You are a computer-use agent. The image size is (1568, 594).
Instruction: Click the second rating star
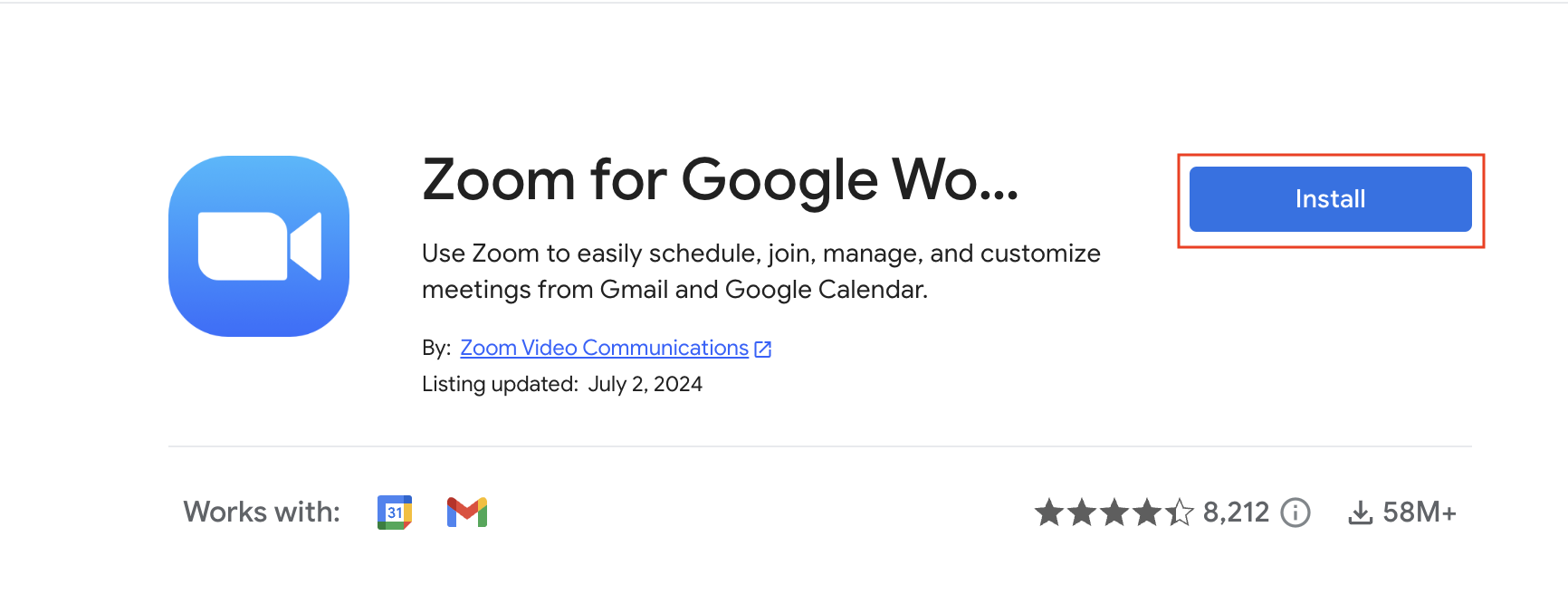tap(1084, 512)
